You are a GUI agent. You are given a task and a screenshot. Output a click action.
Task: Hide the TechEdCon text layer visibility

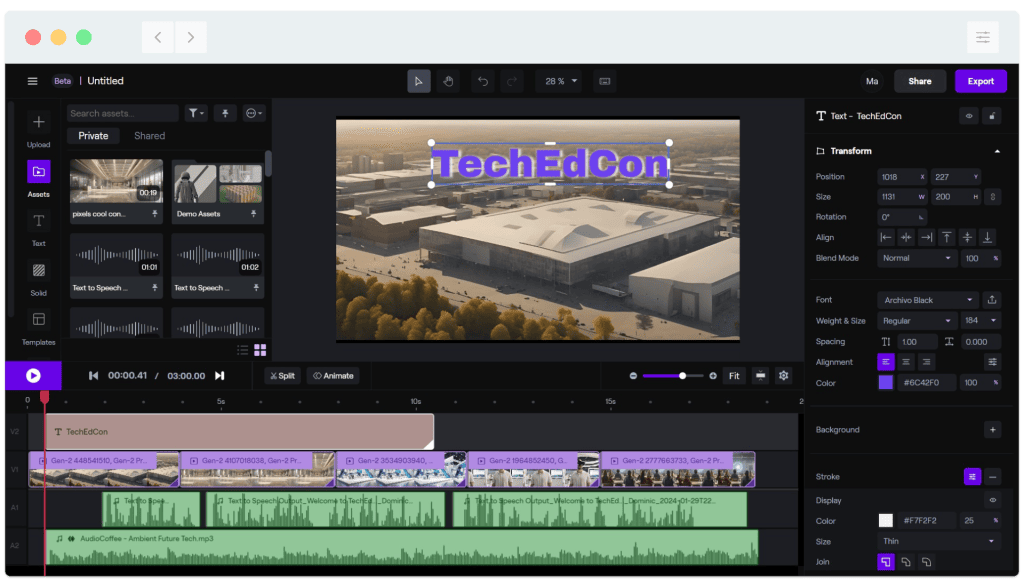(967, 116)
